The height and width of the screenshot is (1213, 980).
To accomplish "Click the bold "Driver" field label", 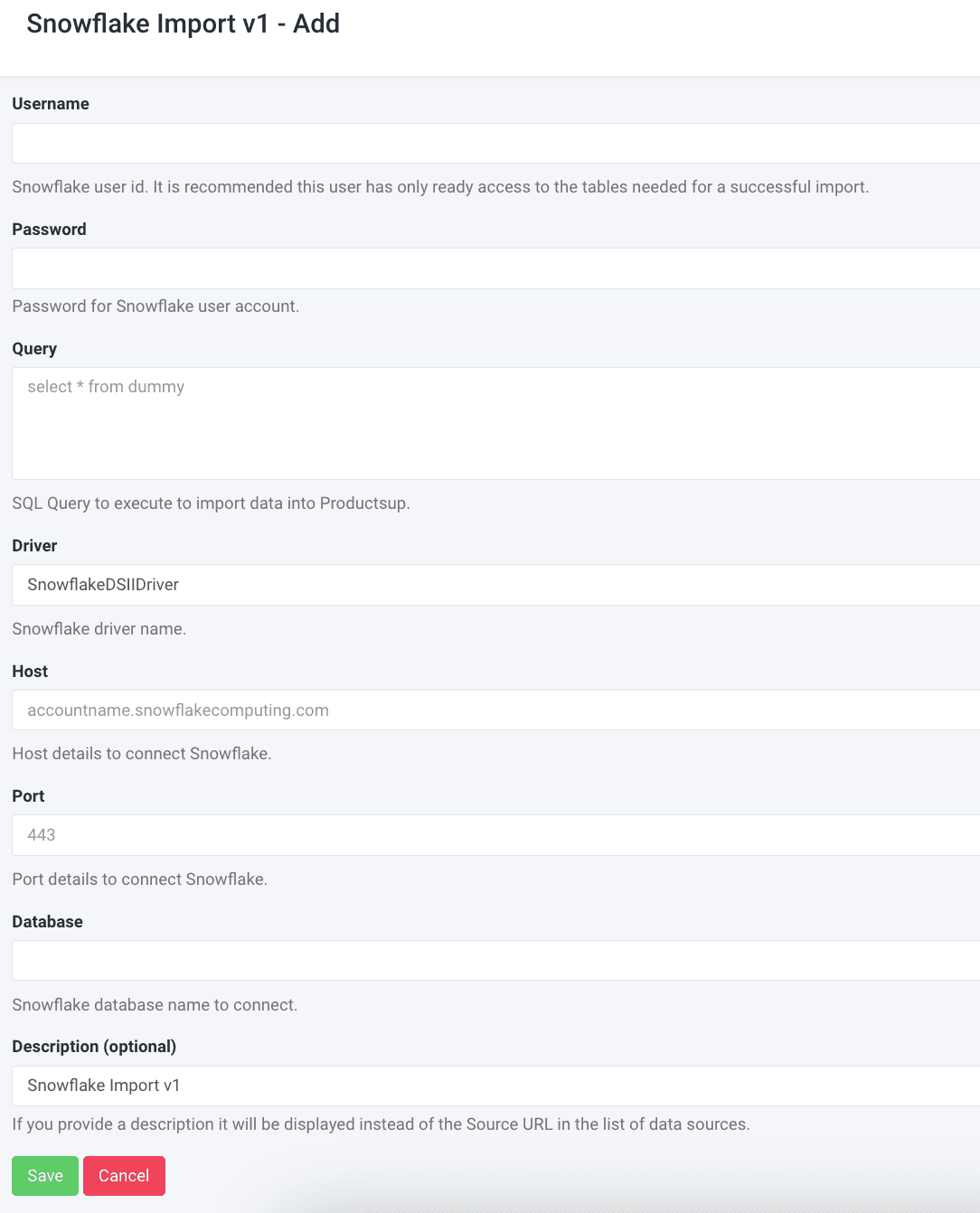I will click(34, 546).
